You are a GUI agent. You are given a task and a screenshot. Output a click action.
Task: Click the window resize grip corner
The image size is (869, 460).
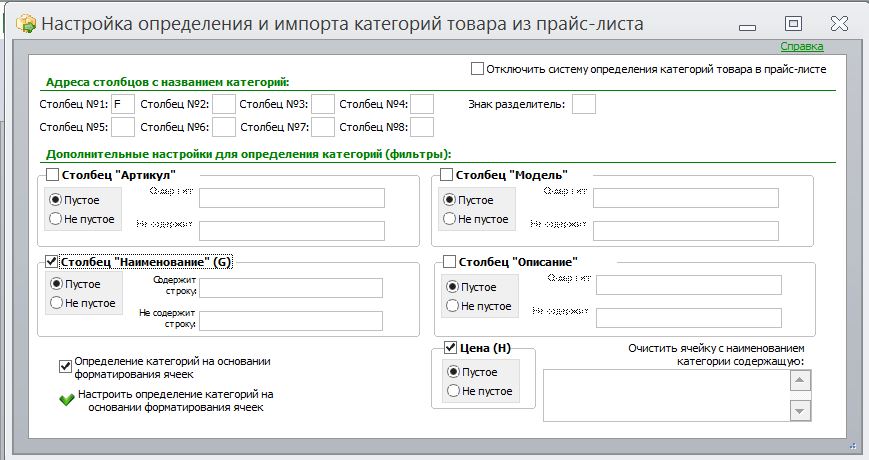click(852, 445)
